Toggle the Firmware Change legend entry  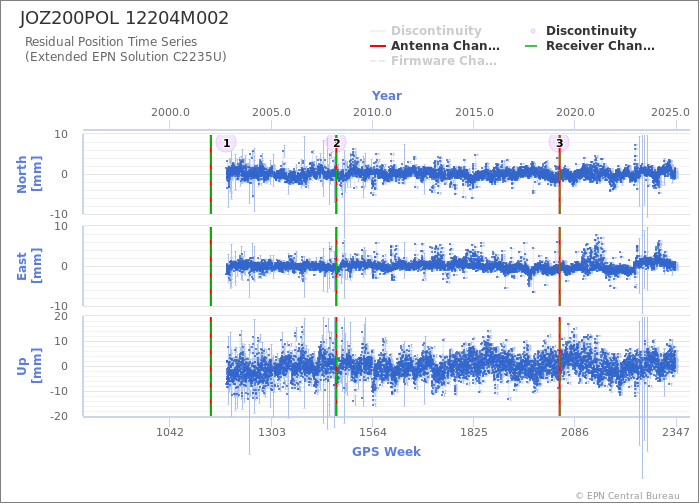(x=433, y=61)
